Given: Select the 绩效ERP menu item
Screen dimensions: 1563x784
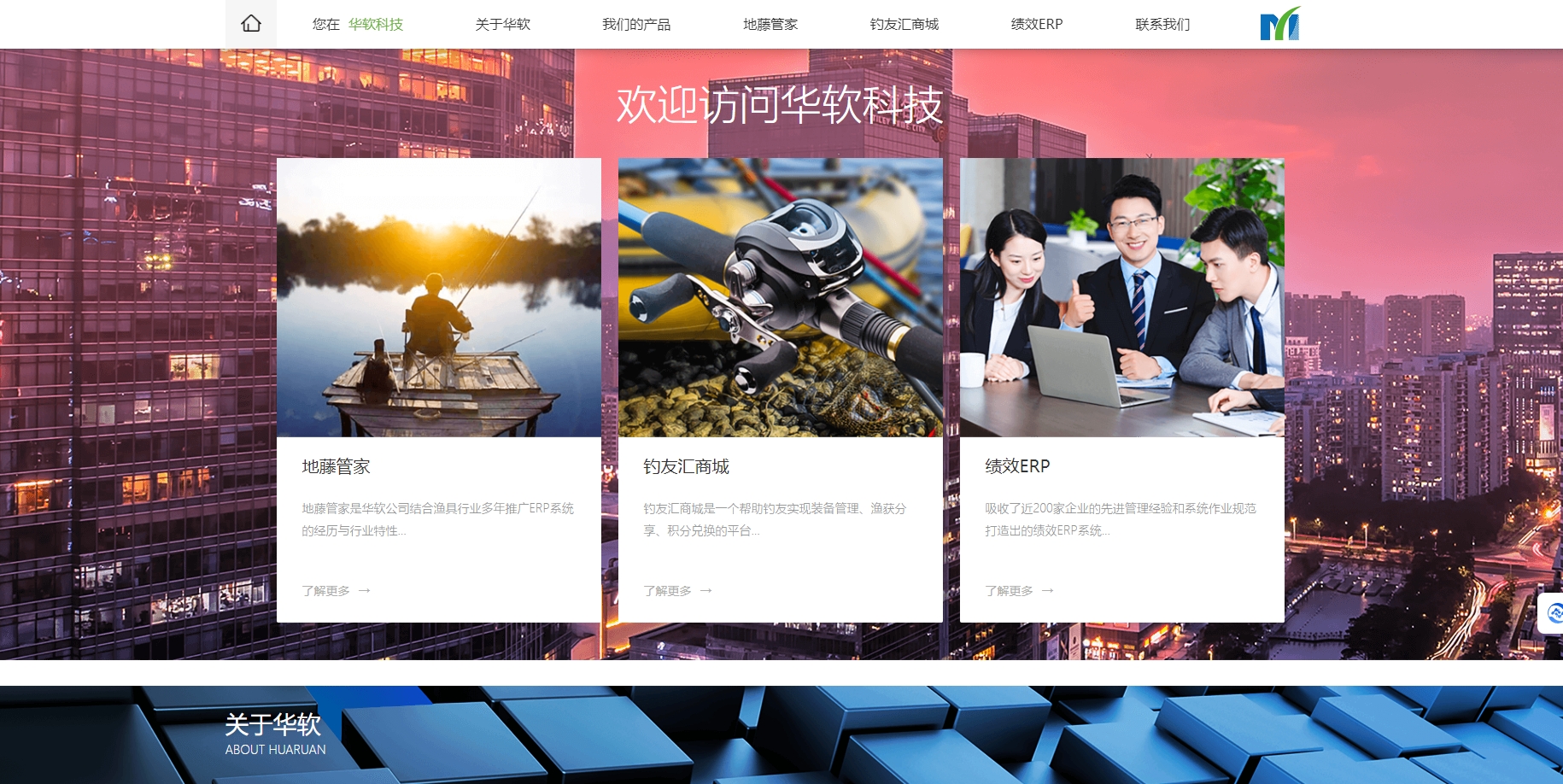Looking at the screenshot, I should (x=1037, y=24).
